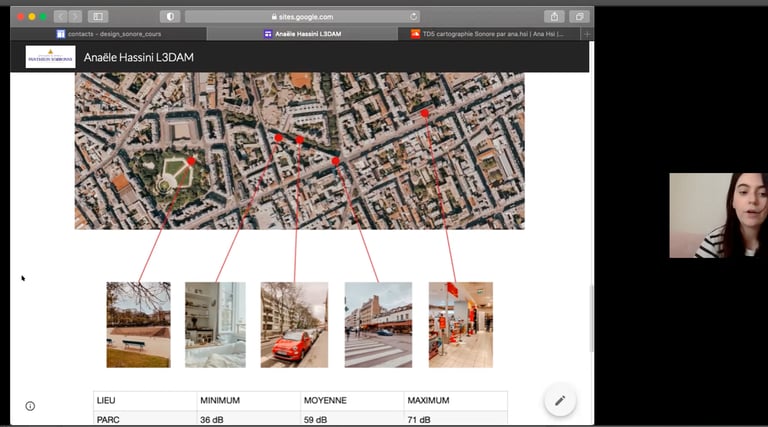Screen dimensions: 768x427
Task: Reload the page with refresh icon
Action: (x=413, y=17)
